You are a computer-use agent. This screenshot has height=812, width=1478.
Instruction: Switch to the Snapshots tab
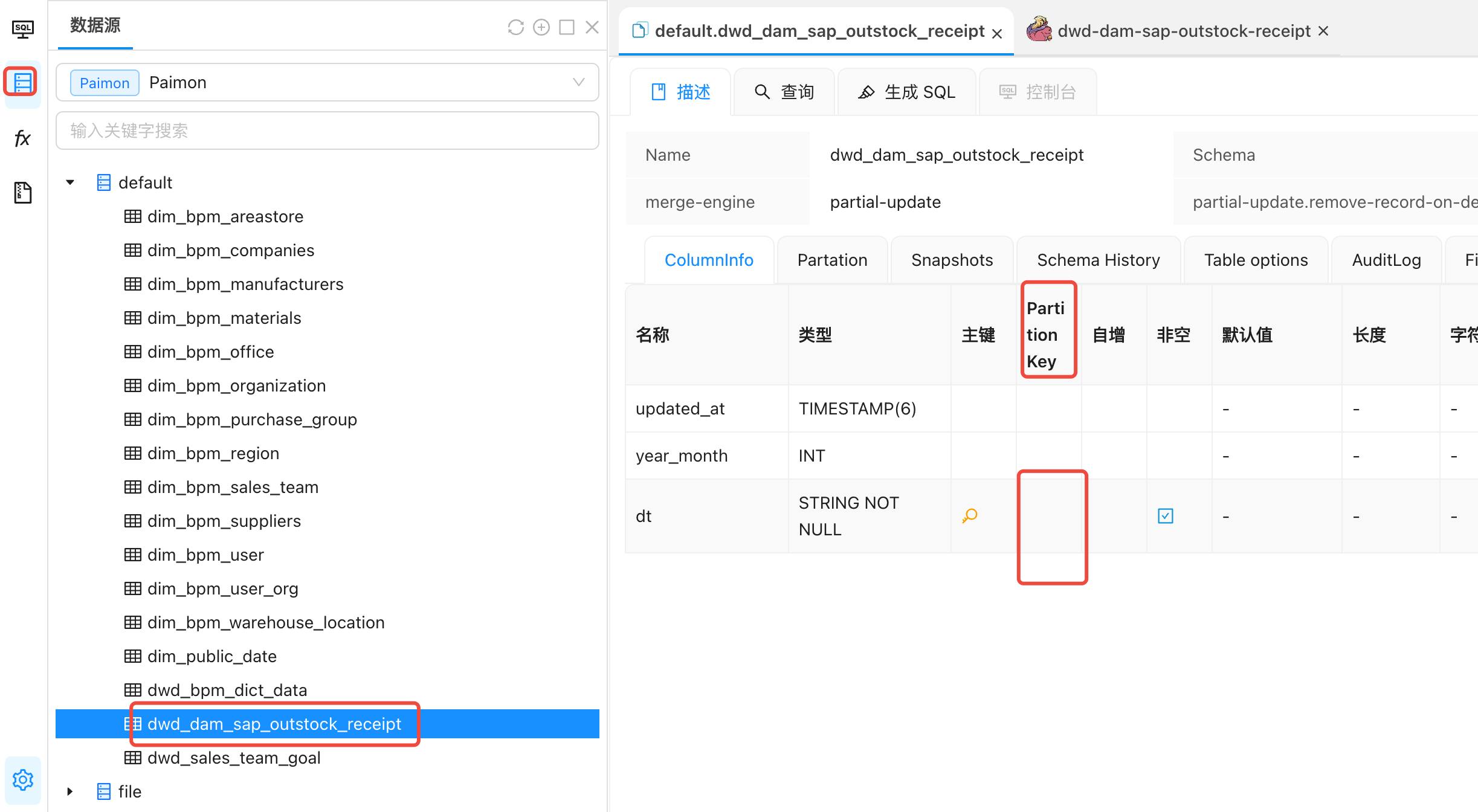(x=952, y=260)
